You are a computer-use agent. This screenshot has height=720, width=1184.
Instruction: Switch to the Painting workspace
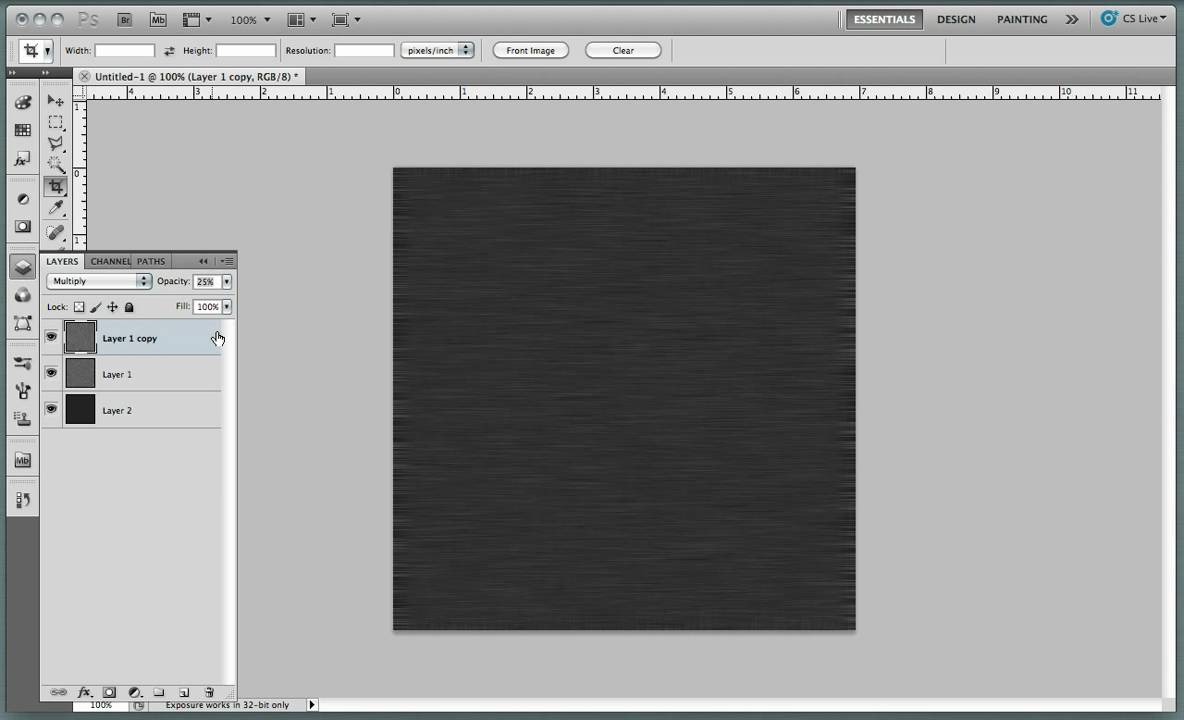click(1022, 20)
